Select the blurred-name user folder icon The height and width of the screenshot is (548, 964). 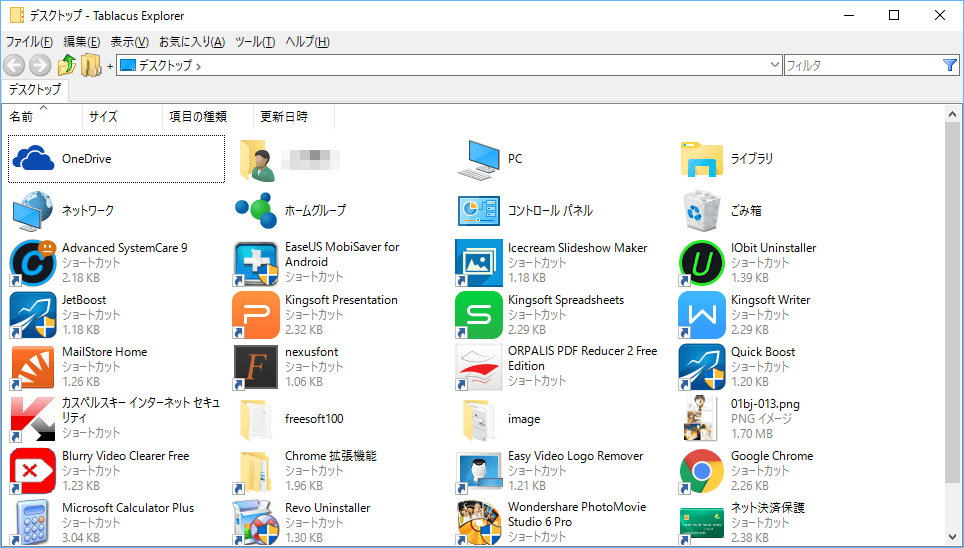click(x=257, y=160)
